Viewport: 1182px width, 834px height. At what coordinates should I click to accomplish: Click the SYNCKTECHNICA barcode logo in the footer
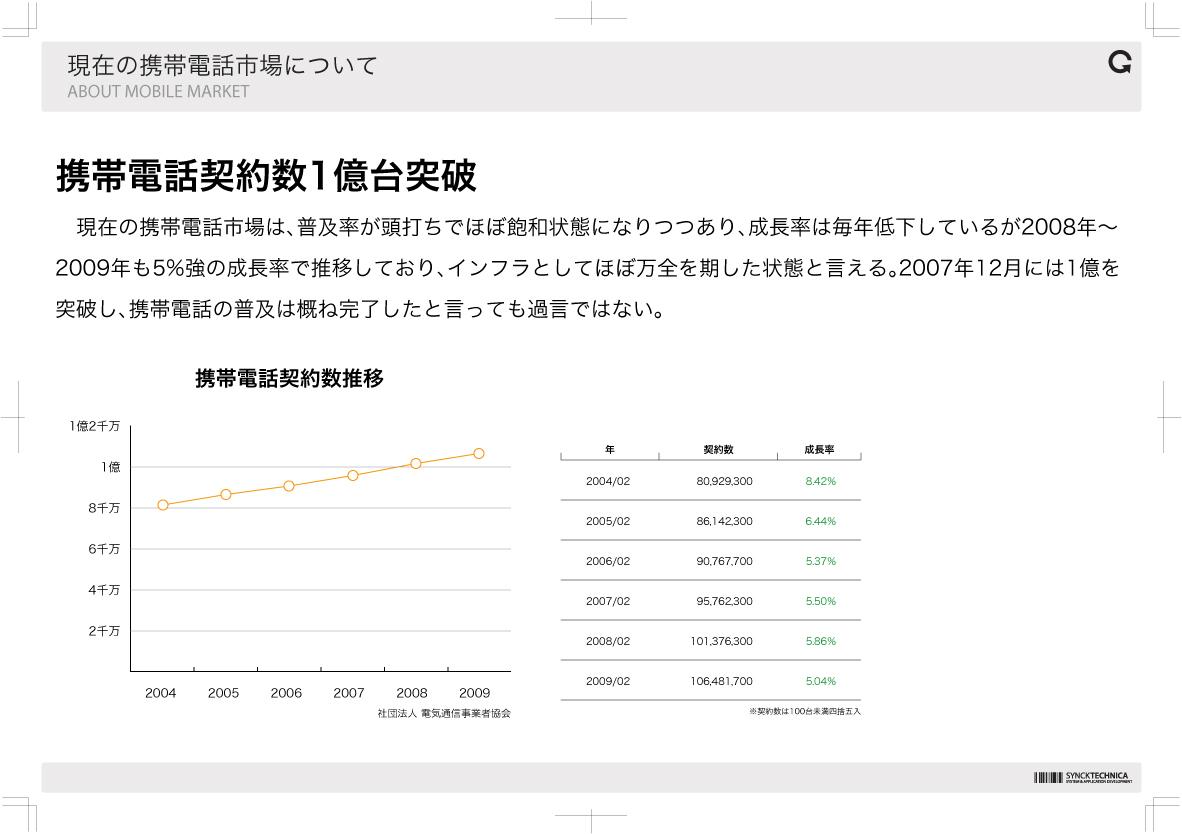coord(1082,777)
